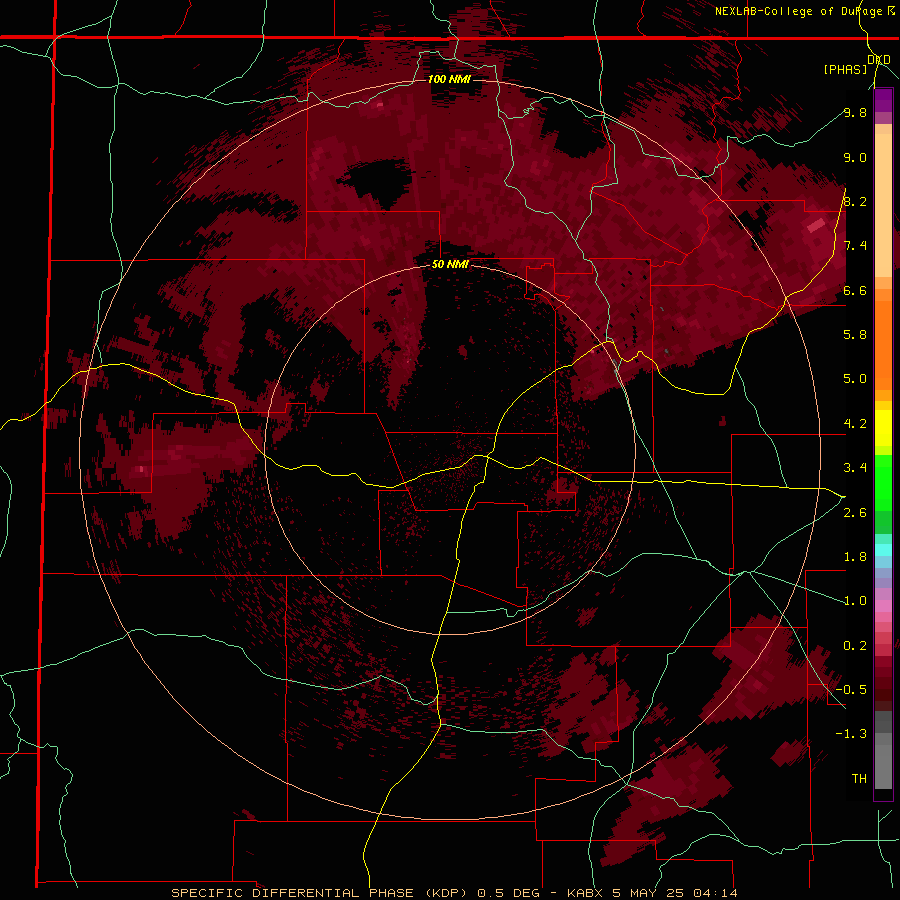Click the 50 NMI range ring label
Viewport: 900px width, 900px height.
tap(450, 265)
